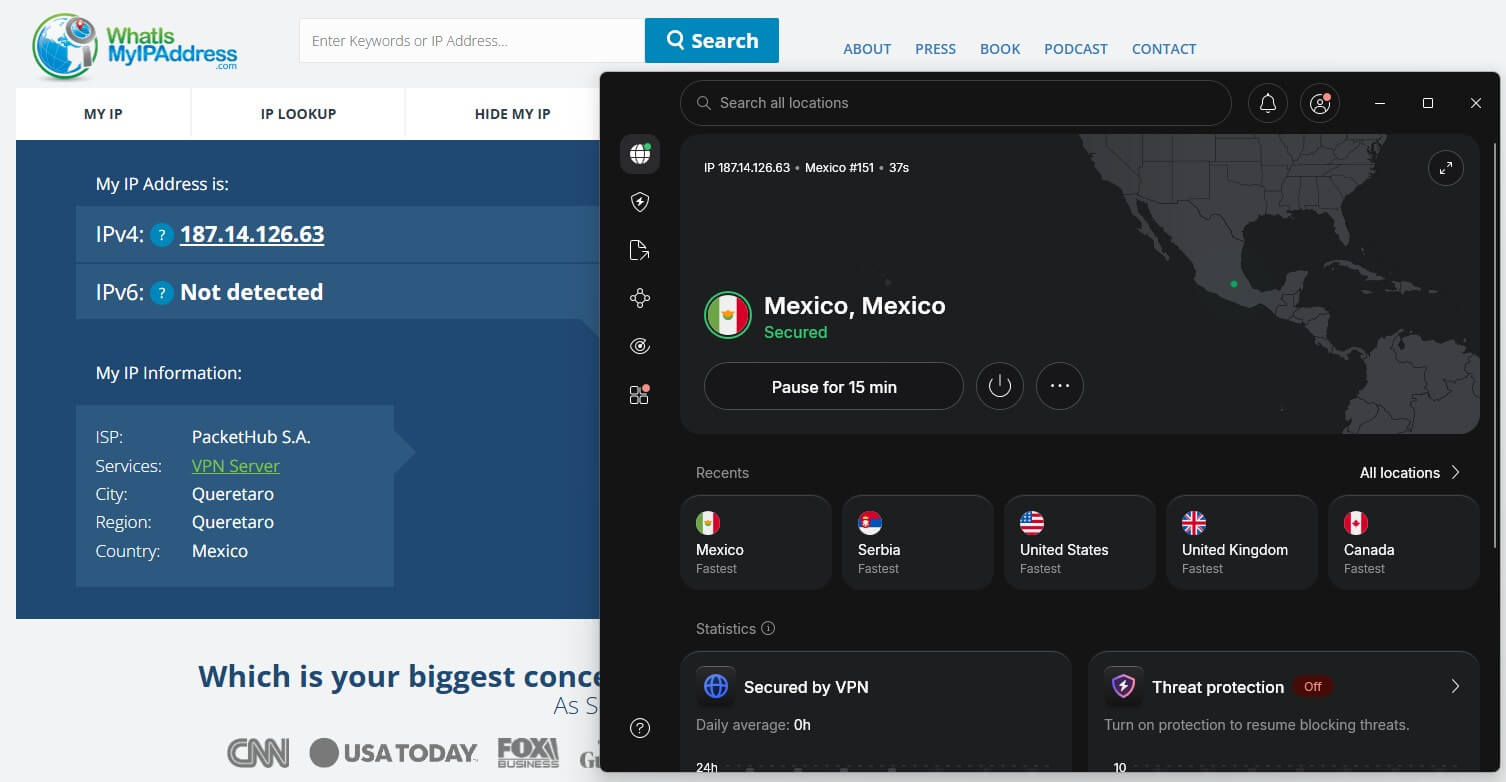This screenshot has height=782, width=1506.
Task: Click the USA TODAY logo
Action: pos(393,752)
